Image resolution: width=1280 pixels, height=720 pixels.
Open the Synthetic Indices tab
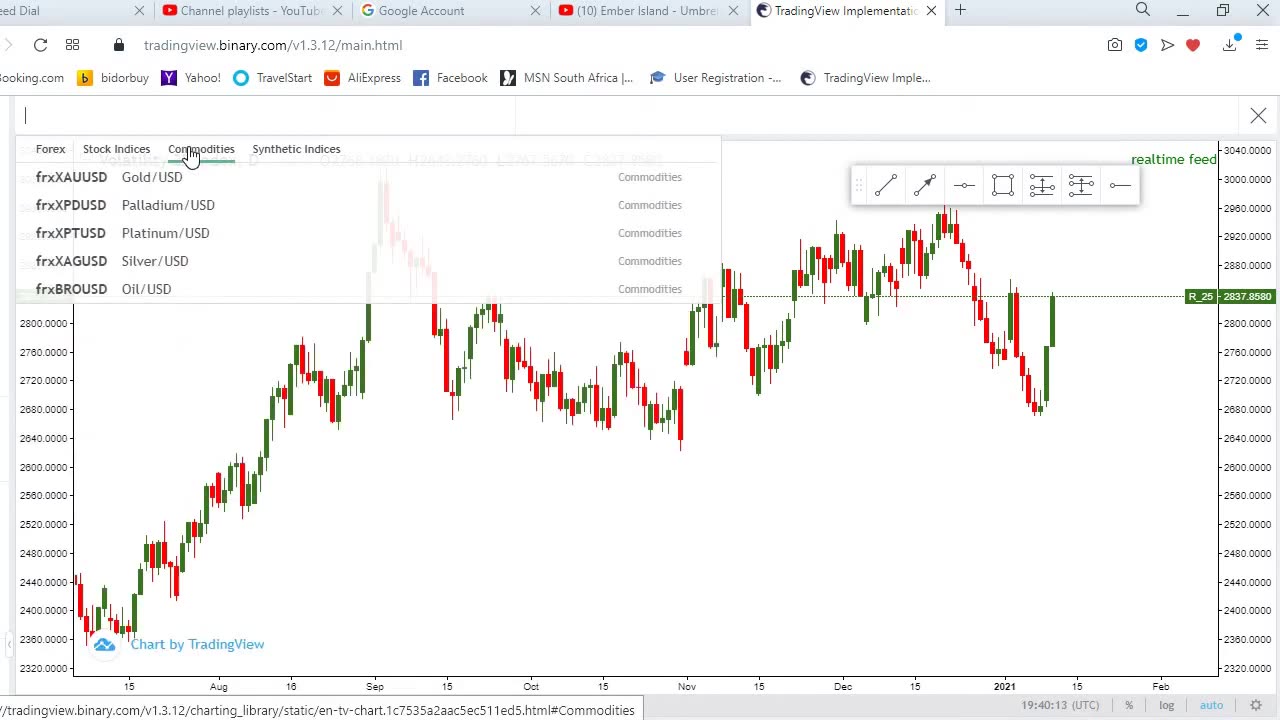pos(296,149)
